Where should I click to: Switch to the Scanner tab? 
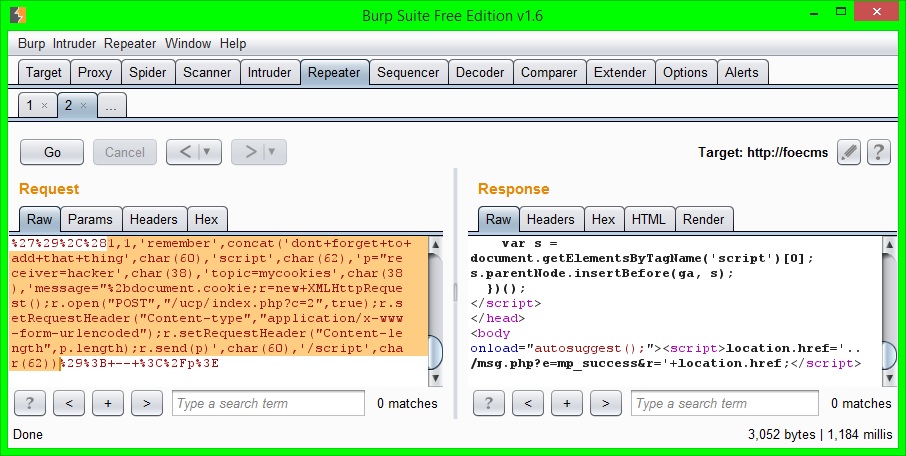[x=207, y=72]
